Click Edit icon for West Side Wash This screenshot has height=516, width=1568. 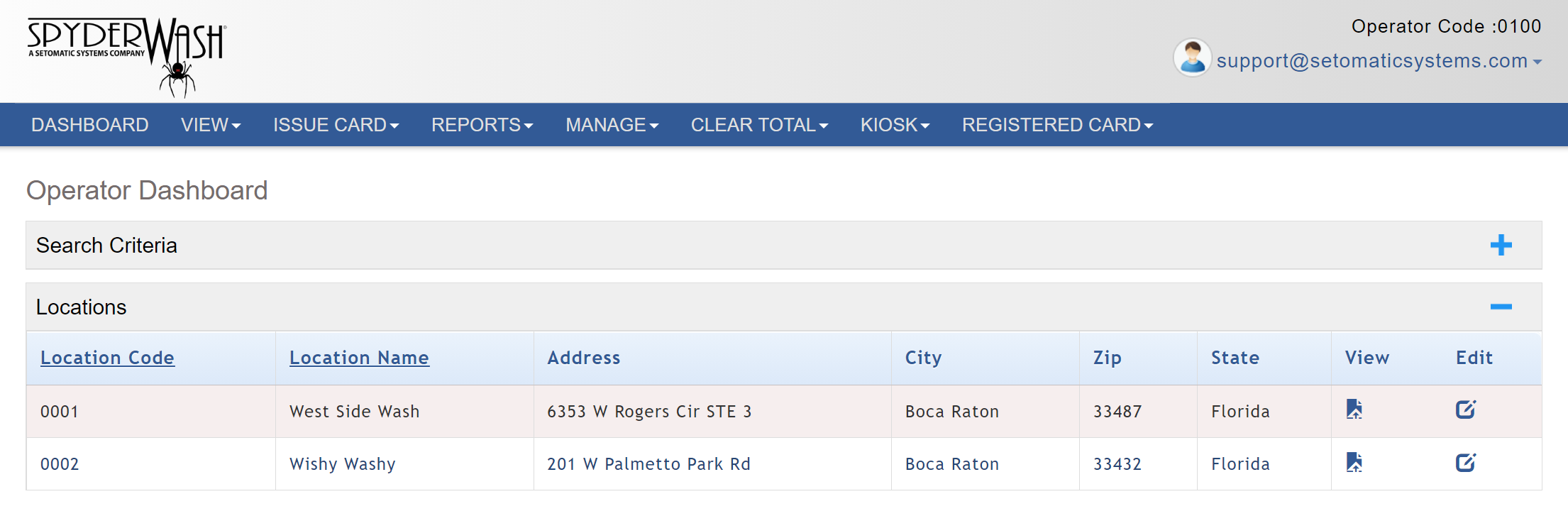point(1465,410)
